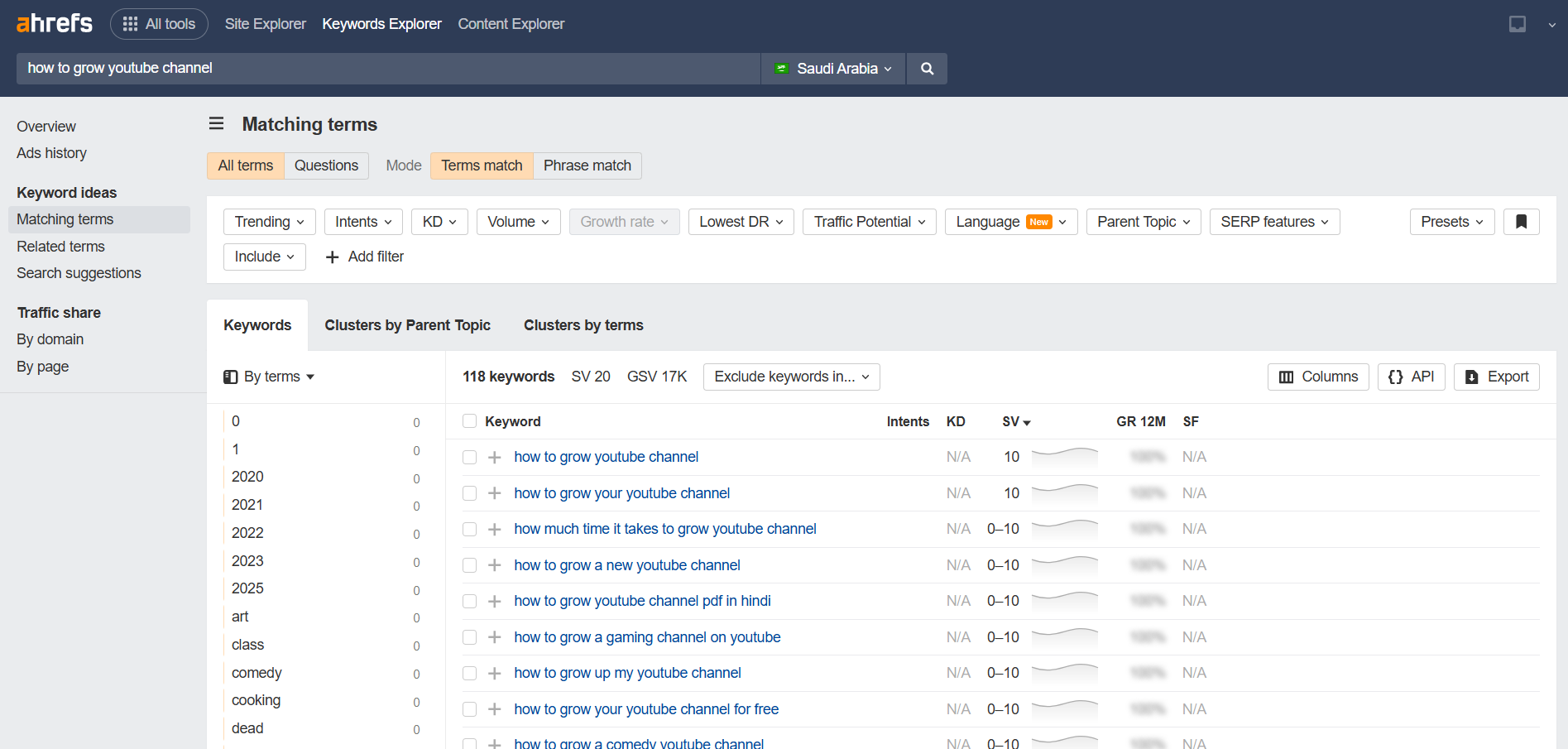
Task: Open the Language filter dropdown
Action: [x=1011, y=222]
